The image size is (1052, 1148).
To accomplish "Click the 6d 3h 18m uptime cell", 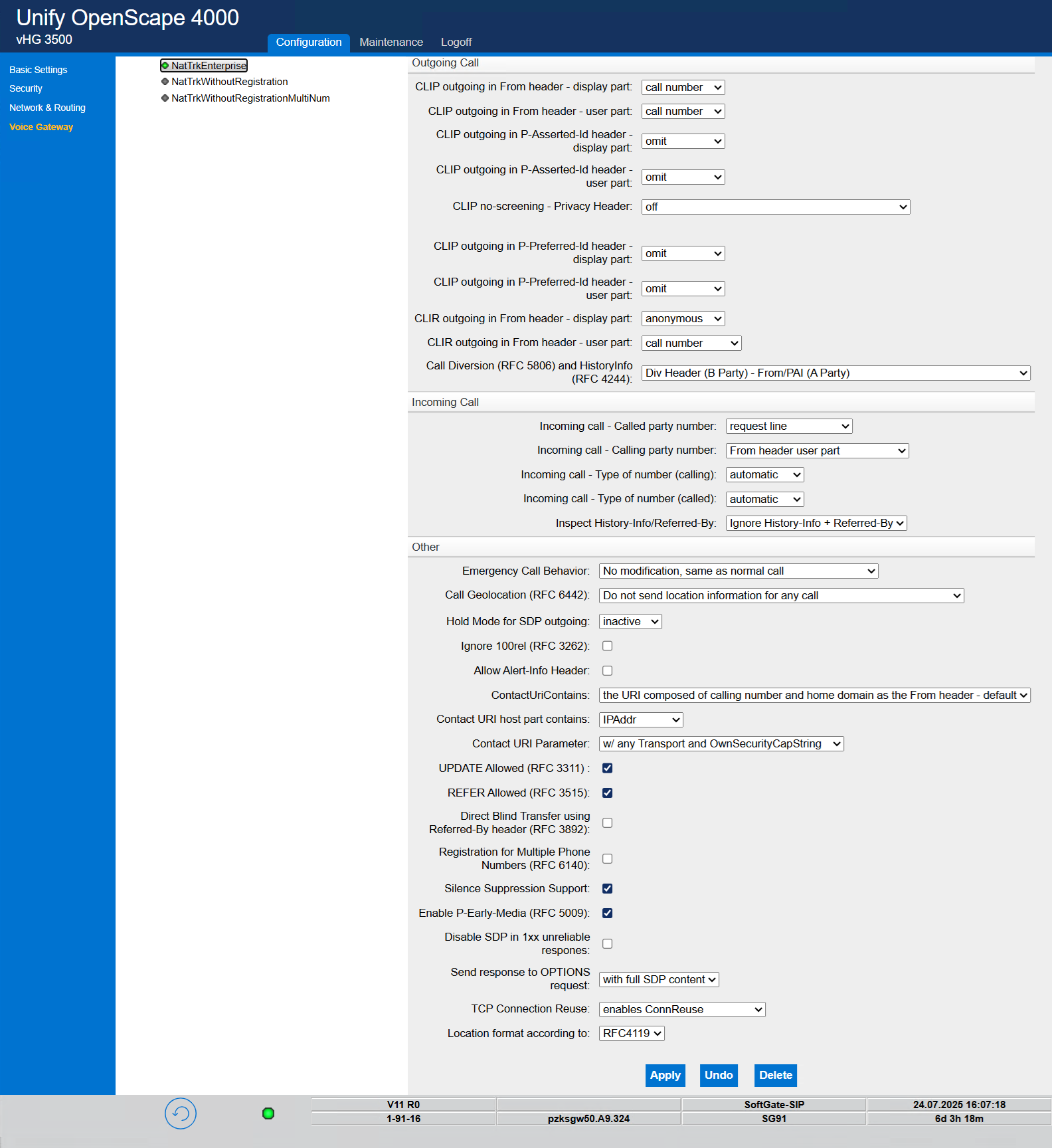I will pos(959,1119).
